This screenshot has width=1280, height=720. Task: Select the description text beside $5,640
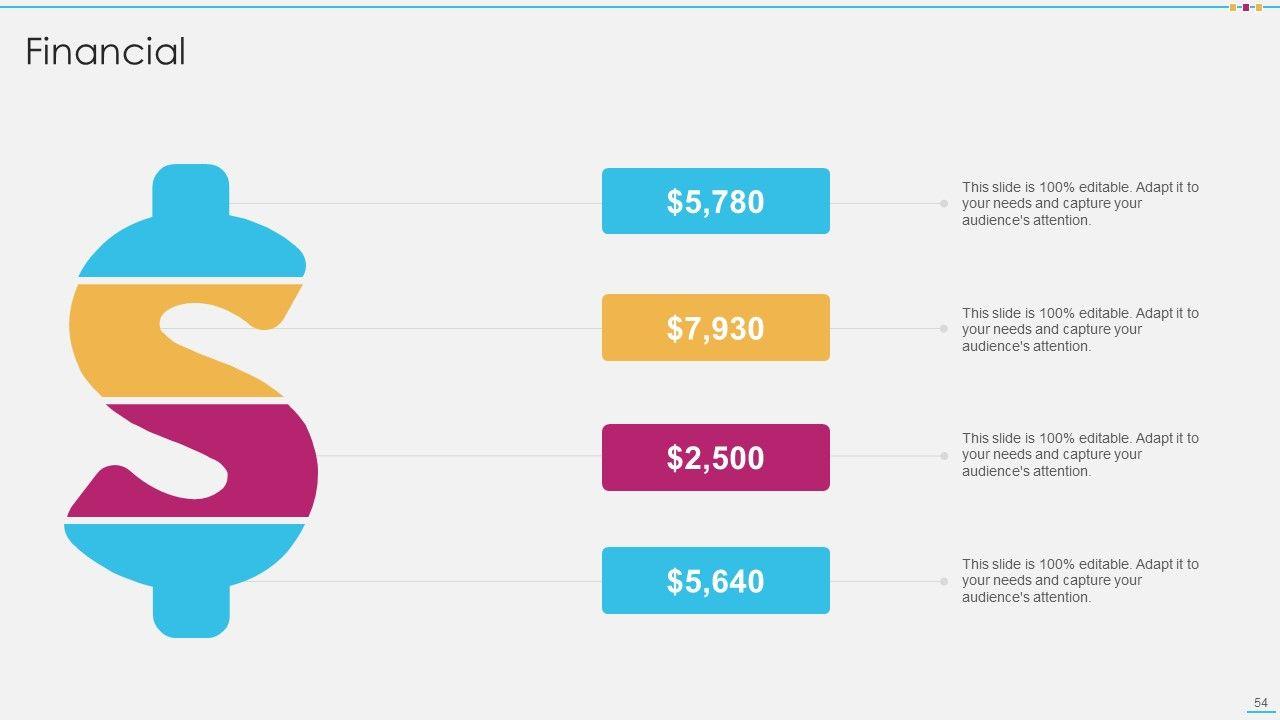click(x=1080, y=581)
